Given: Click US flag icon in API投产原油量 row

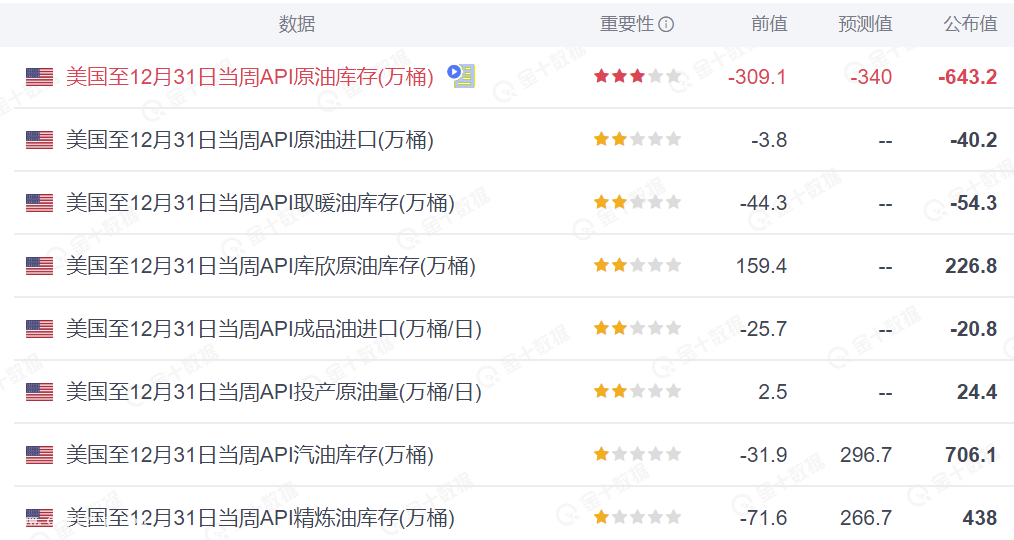Looking at the screenshot, I should pos(39,392).
